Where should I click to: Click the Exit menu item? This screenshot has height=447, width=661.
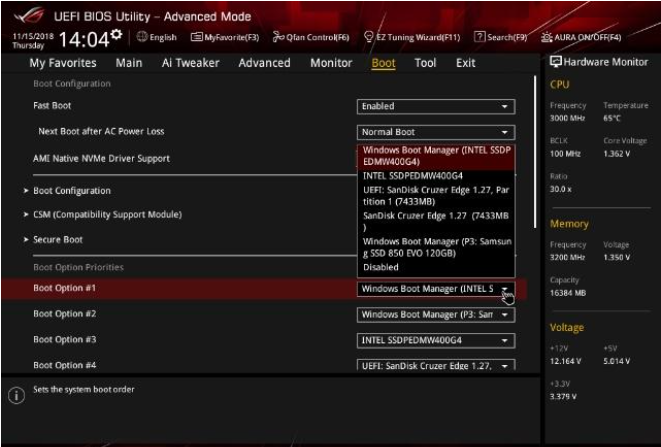[x=465, y=63]
